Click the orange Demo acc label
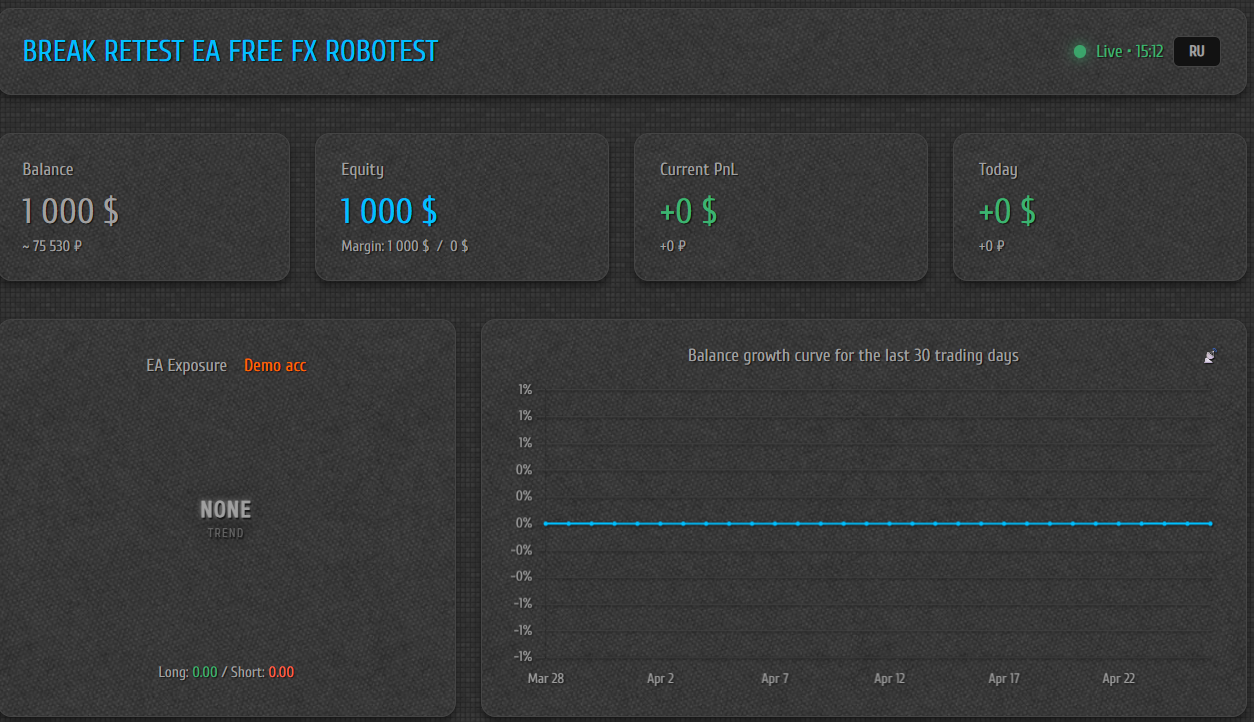Image resolution: width=1254 pixels, height=722 pixels. click(x=275, y=366)
